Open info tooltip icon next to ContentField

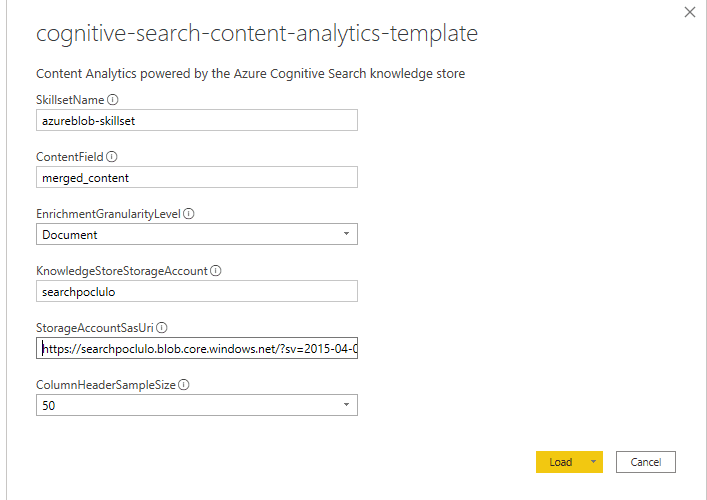112,156
